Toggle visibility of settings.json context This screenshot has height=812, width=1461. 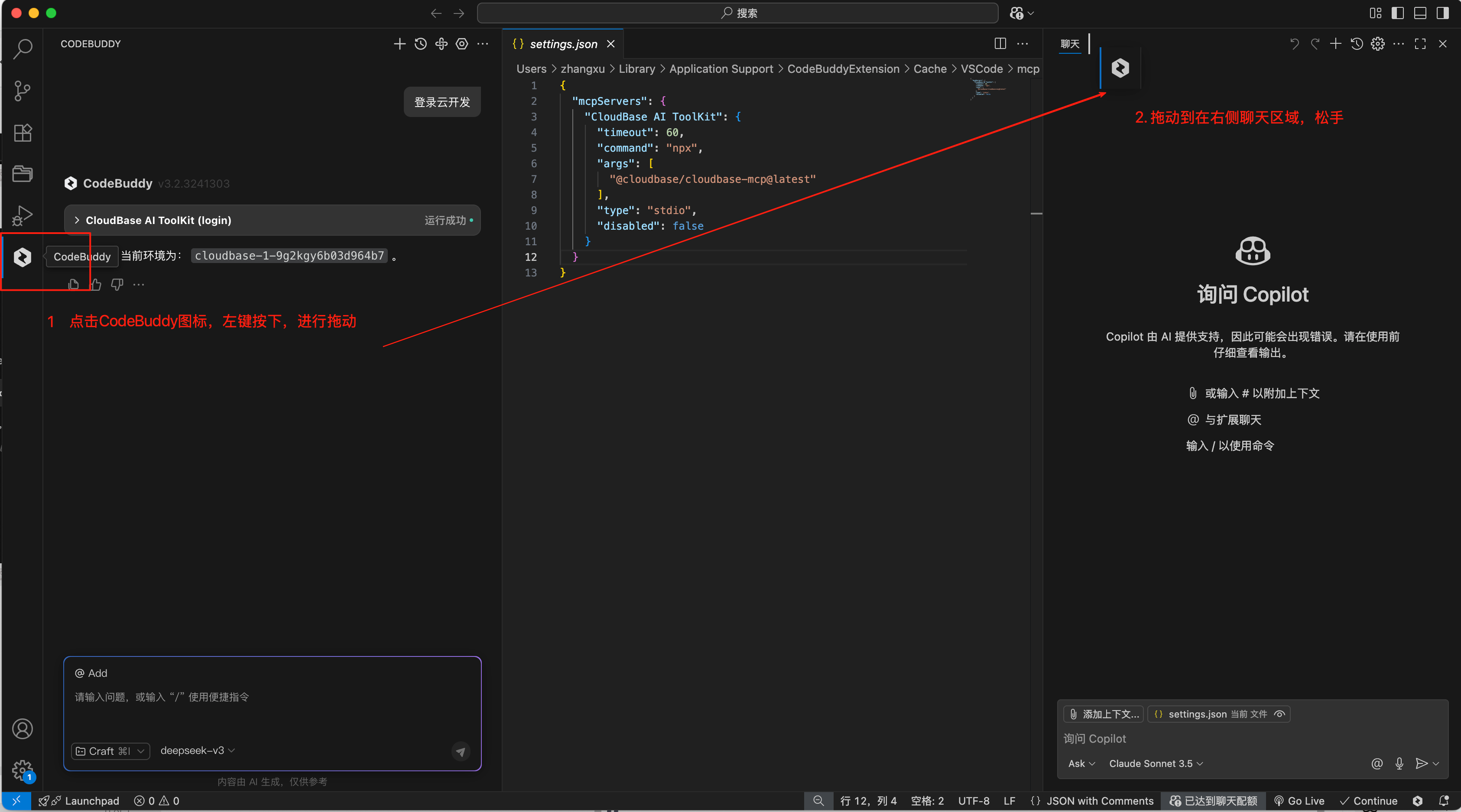coord(1279,714)
